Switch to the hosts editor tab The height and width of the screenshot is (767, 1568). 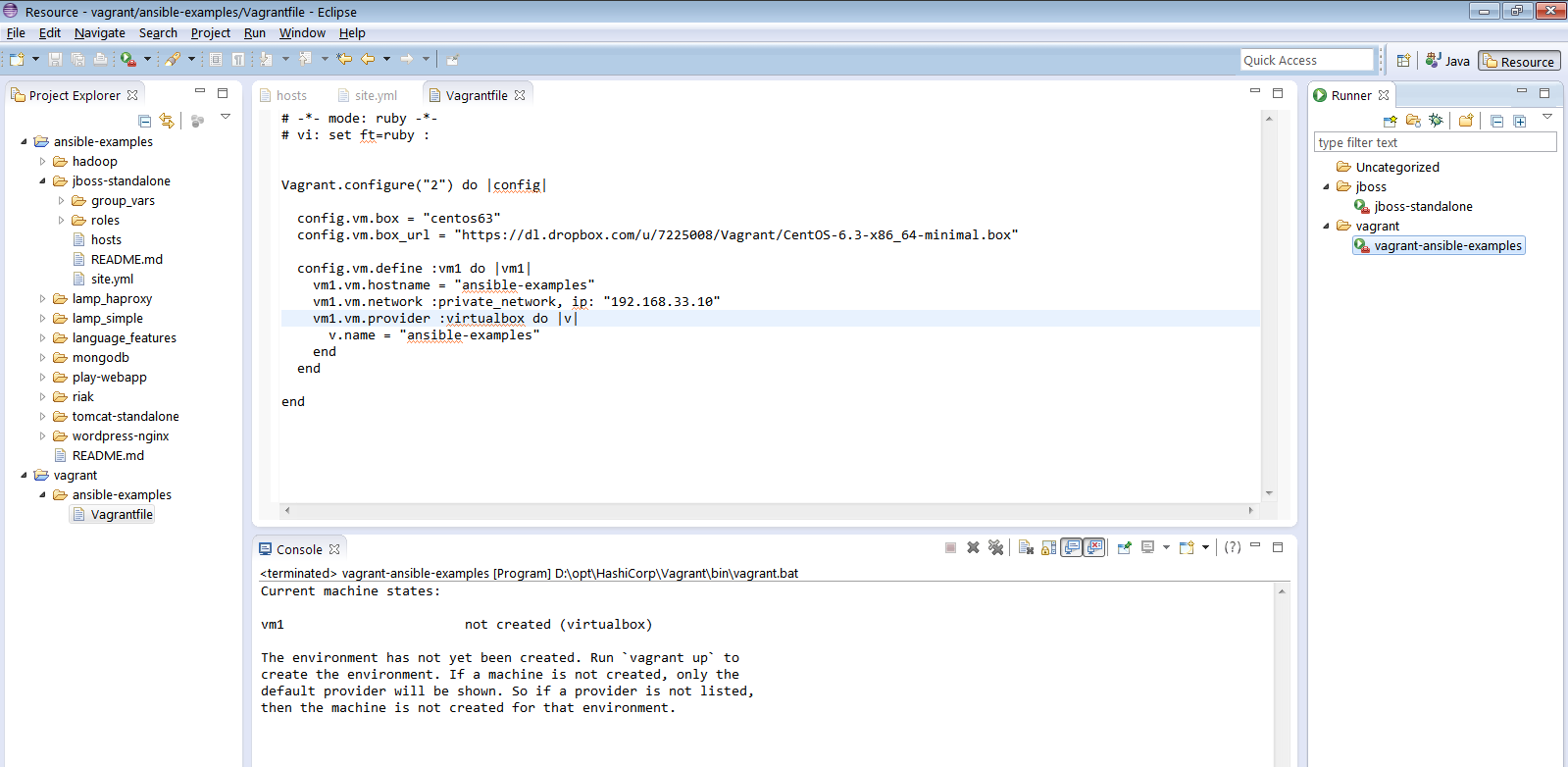click(x=283, y=95)
